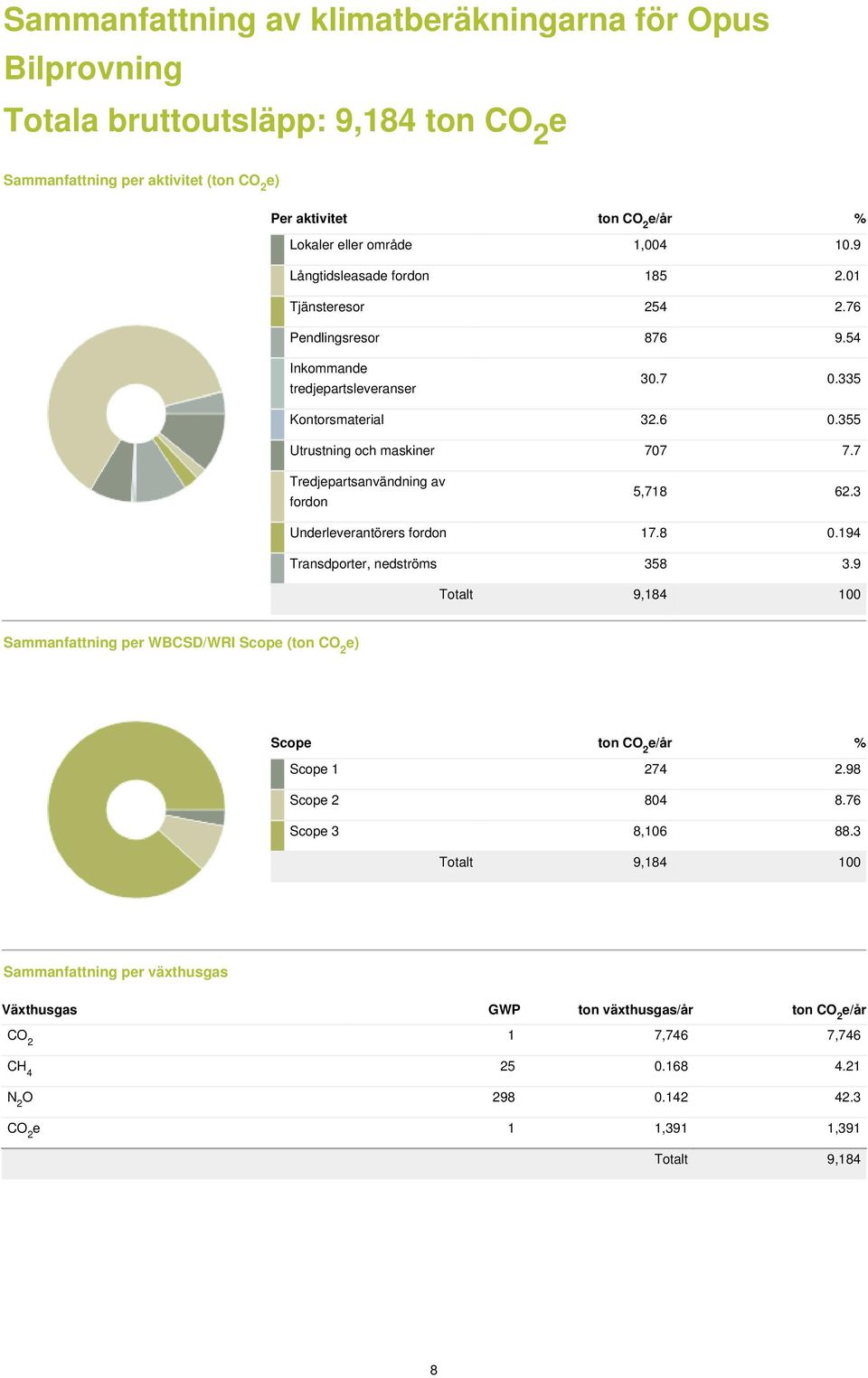868x1378 pixels.
Task: Click the 'Långtidsleasade fordon' row label
Action: point(359,276)
